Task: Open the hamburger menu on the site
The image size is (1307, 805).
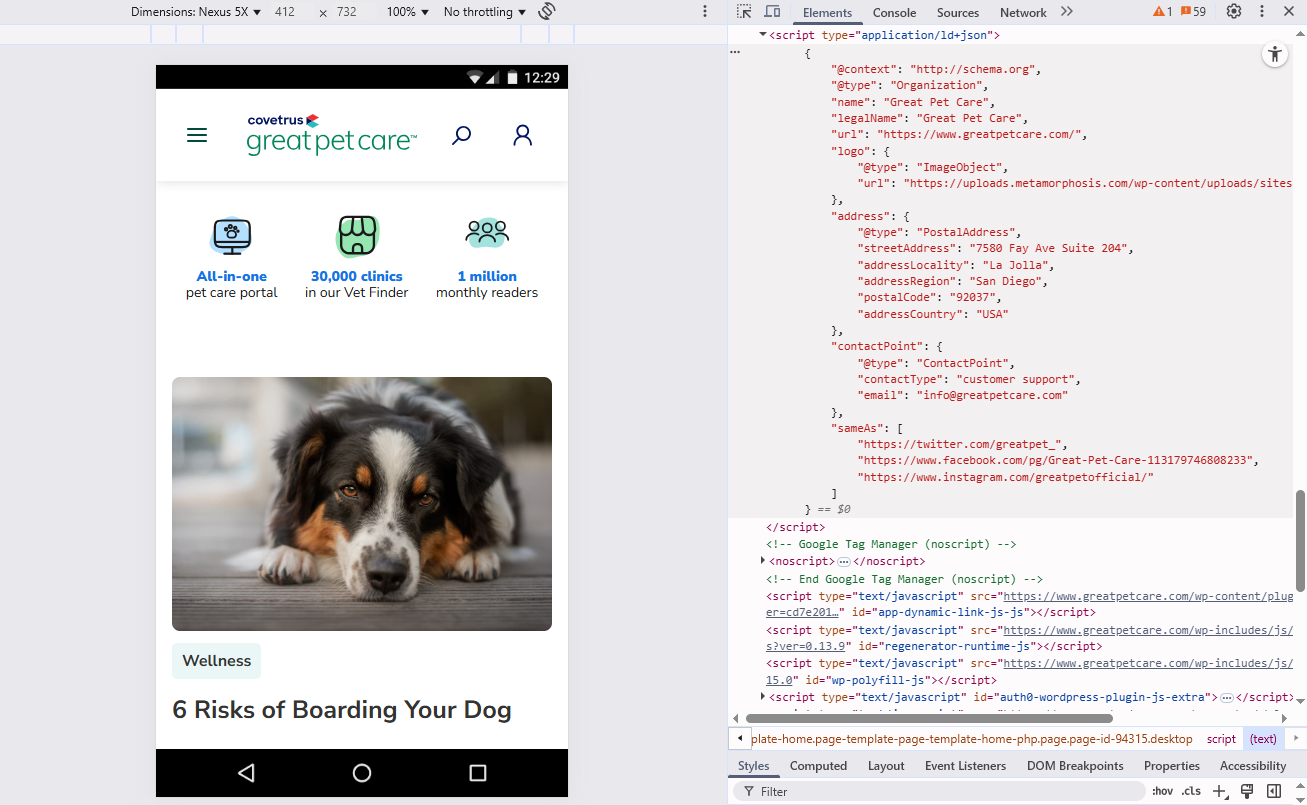Action: coord(197,135)
